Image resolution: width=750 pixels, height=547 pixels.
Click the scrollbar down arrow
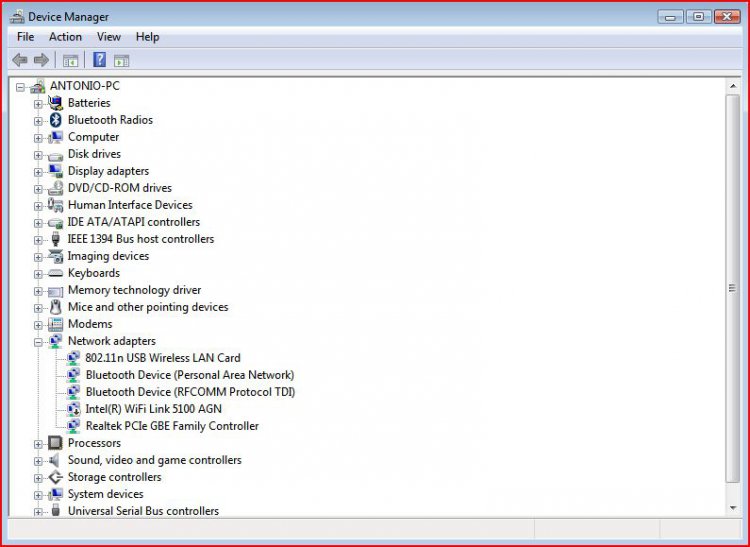[x=733, y=508]
